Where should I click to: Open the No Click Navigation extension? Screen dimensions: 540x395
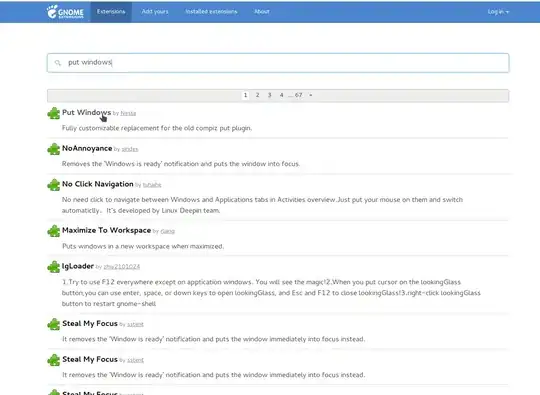coord(98,184)
